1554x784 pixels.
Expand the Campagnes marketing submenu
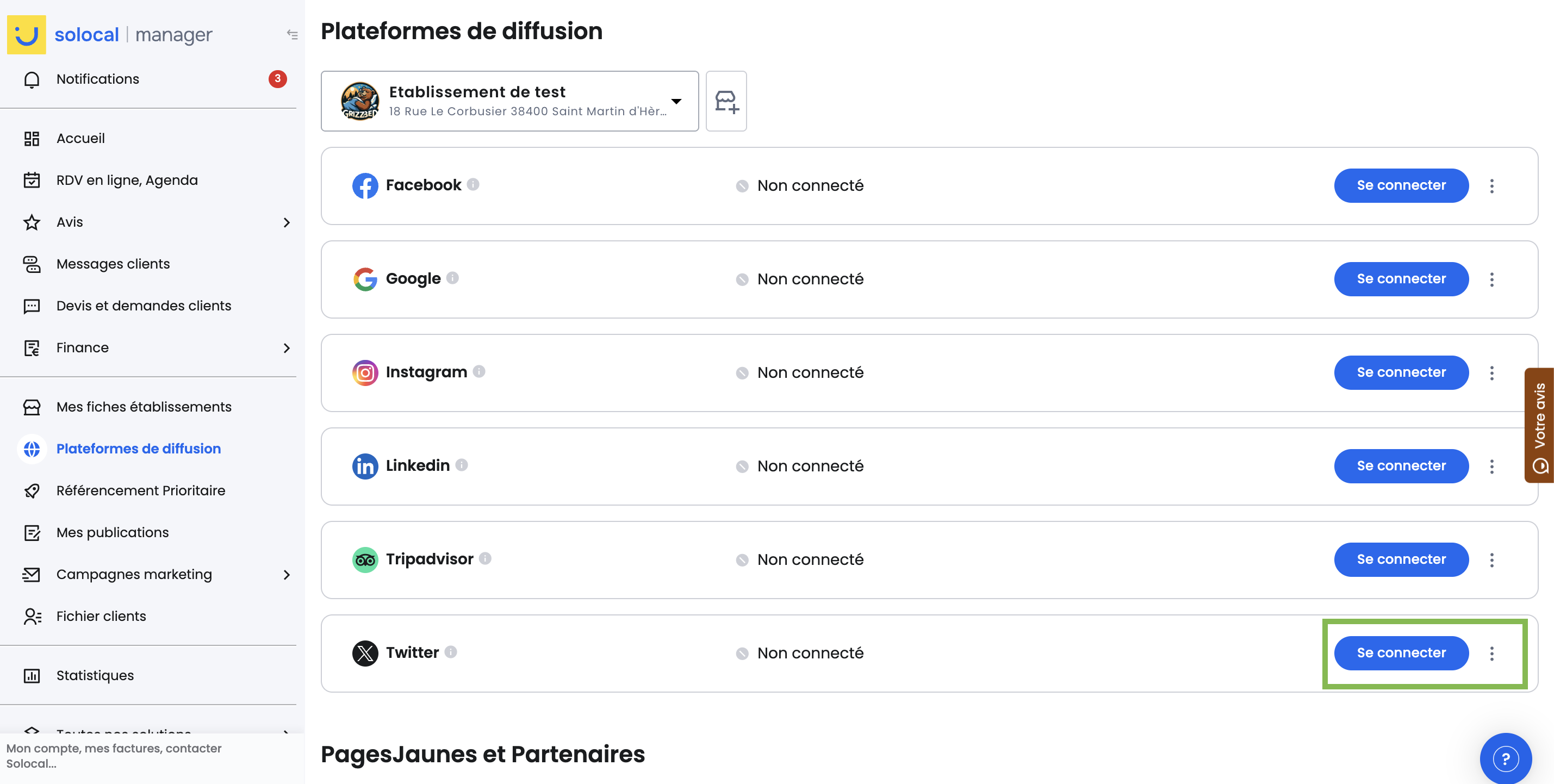[x=287, y=575]
